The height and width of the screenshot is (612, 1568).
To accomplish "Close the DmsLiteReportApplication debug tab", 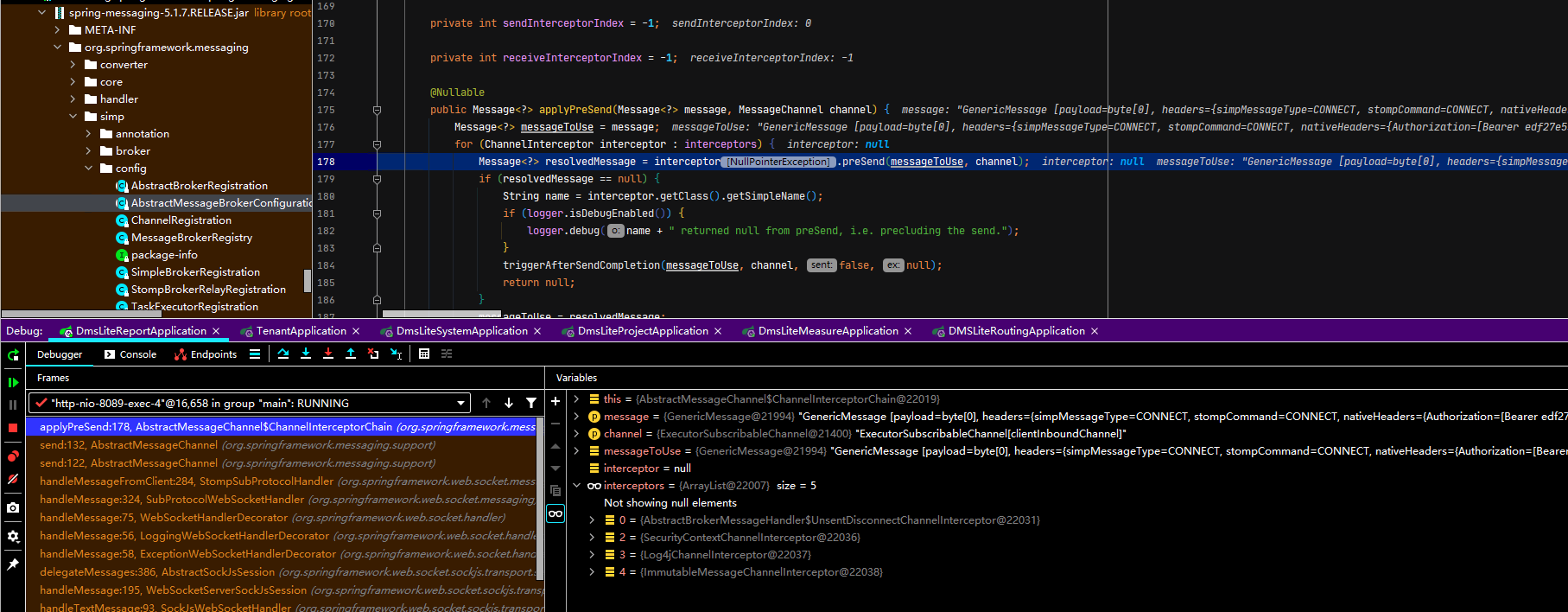I will pos(216,331).
